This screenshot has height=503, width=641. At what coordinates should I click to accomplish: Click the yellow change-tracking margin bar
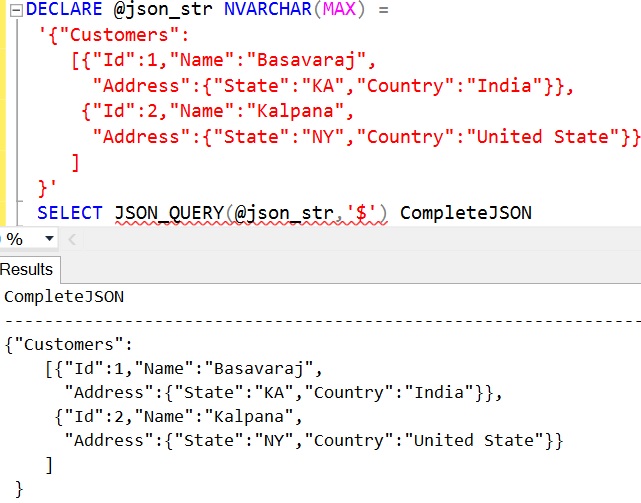pyautogui.click(x=3, y=111)
